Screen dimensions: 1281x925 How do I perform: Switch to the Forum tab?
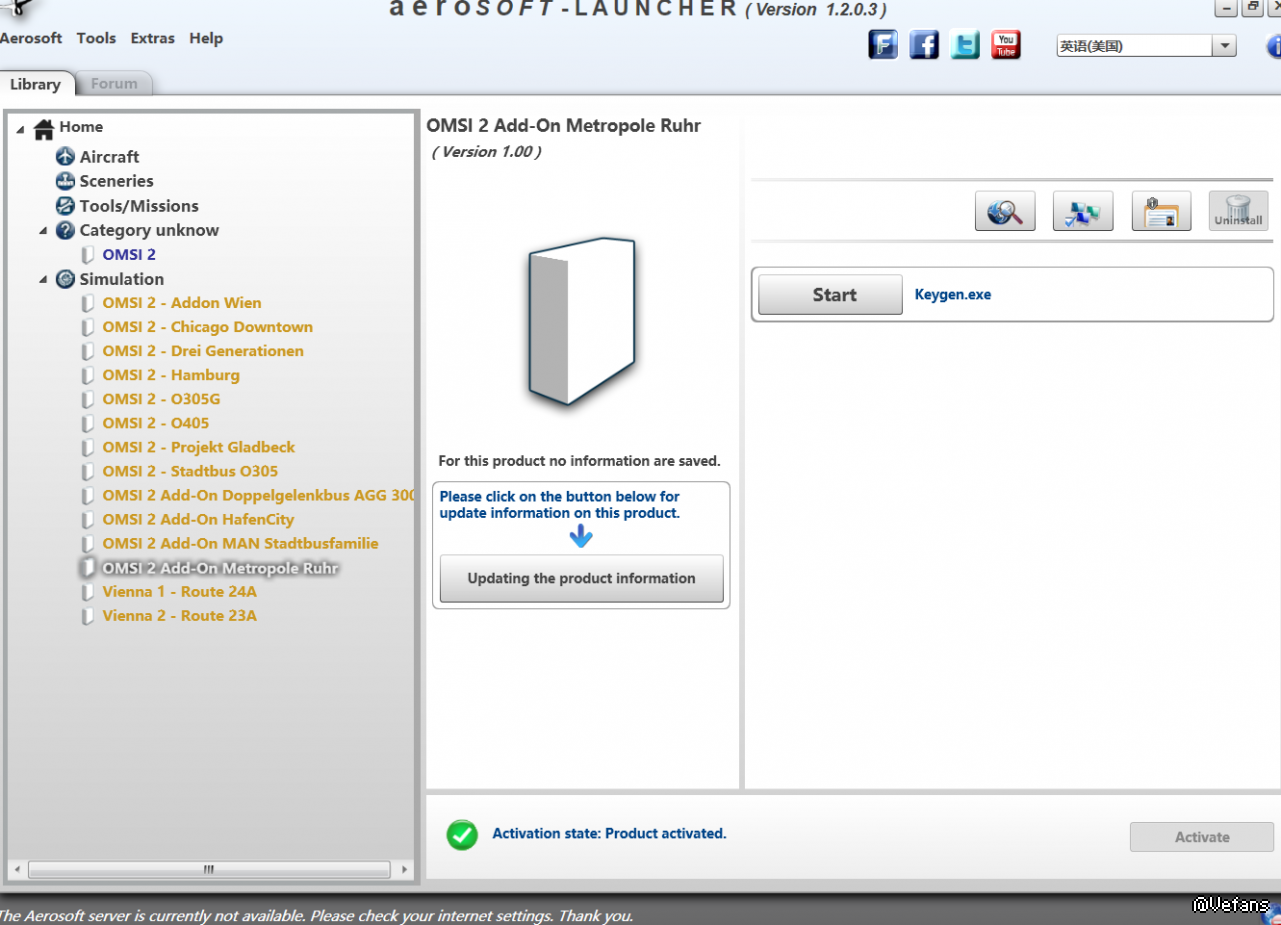point(114,84)
